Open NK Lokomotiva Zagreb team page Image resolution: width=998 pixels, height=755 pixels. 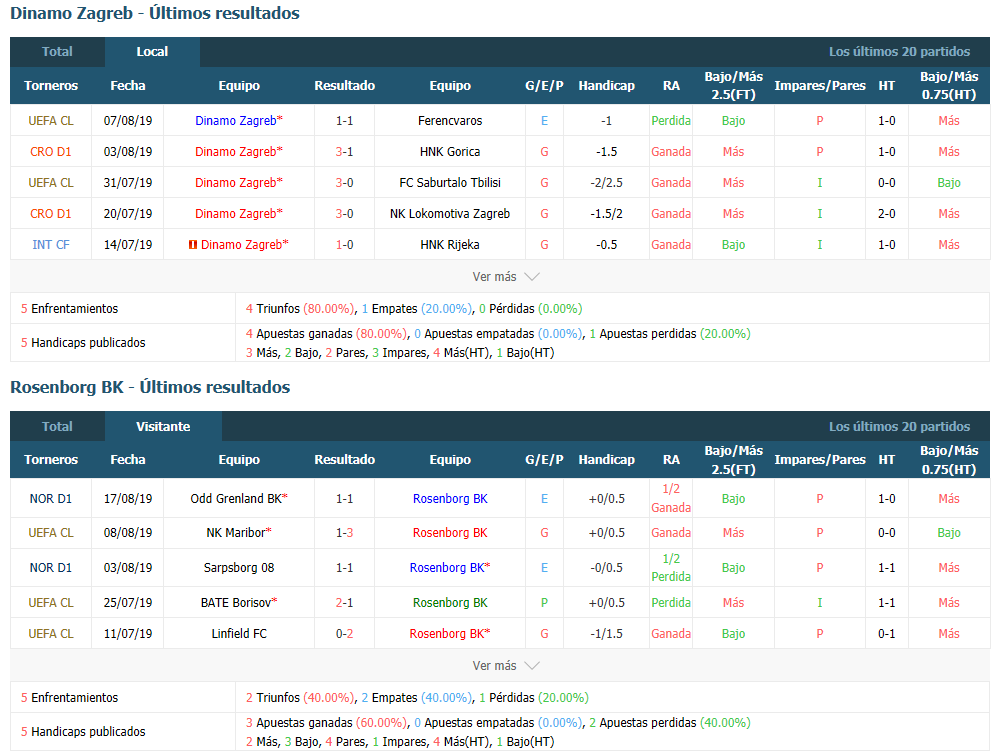coord(450,214)
